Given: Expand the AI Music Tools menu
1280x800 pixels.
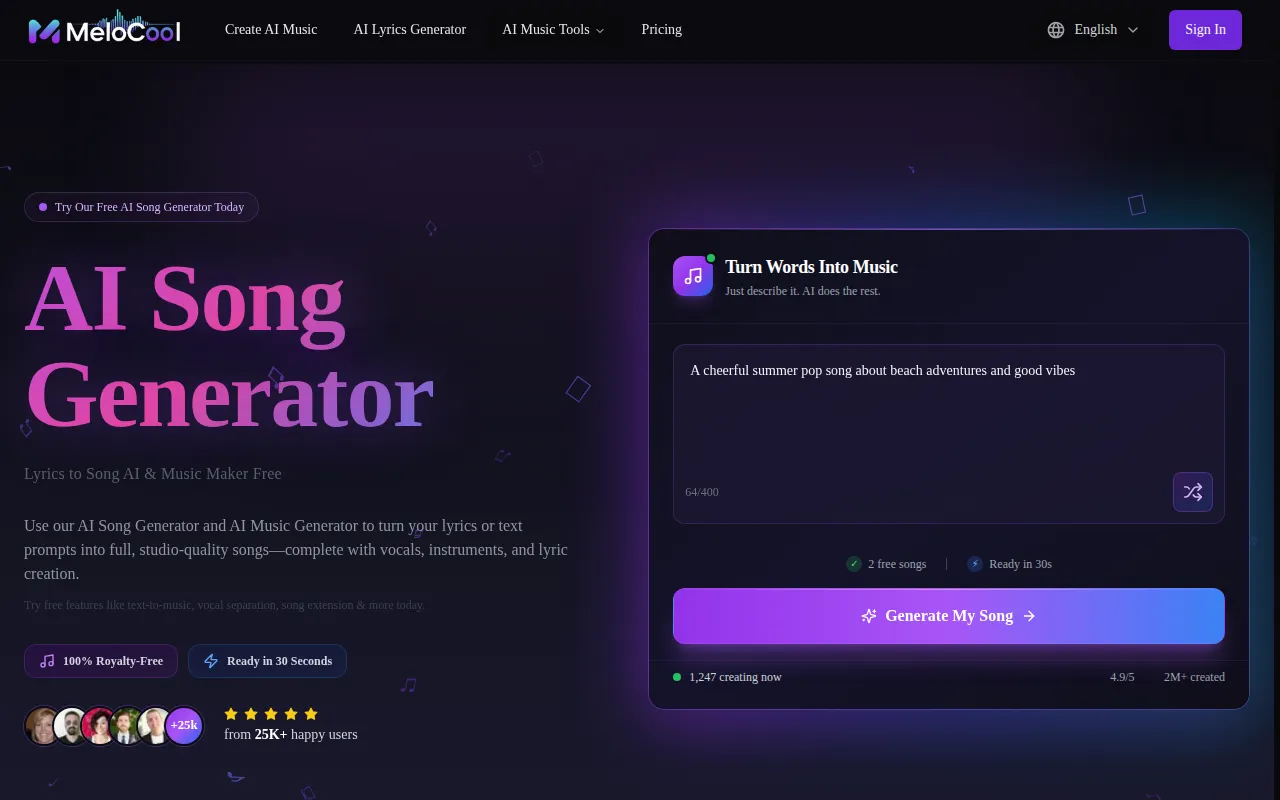Looking at the screenshot, I should pos(553,30).
